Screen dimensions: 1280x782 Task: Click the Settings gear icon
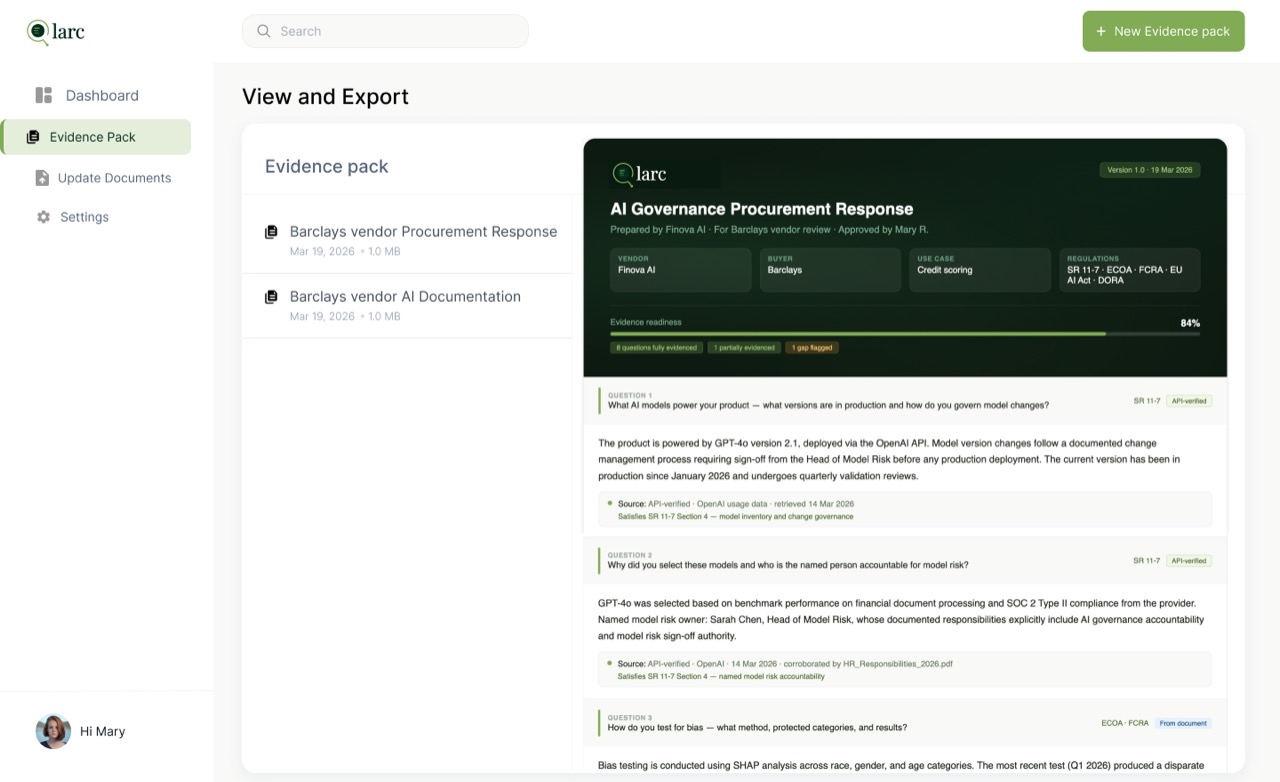43,217
